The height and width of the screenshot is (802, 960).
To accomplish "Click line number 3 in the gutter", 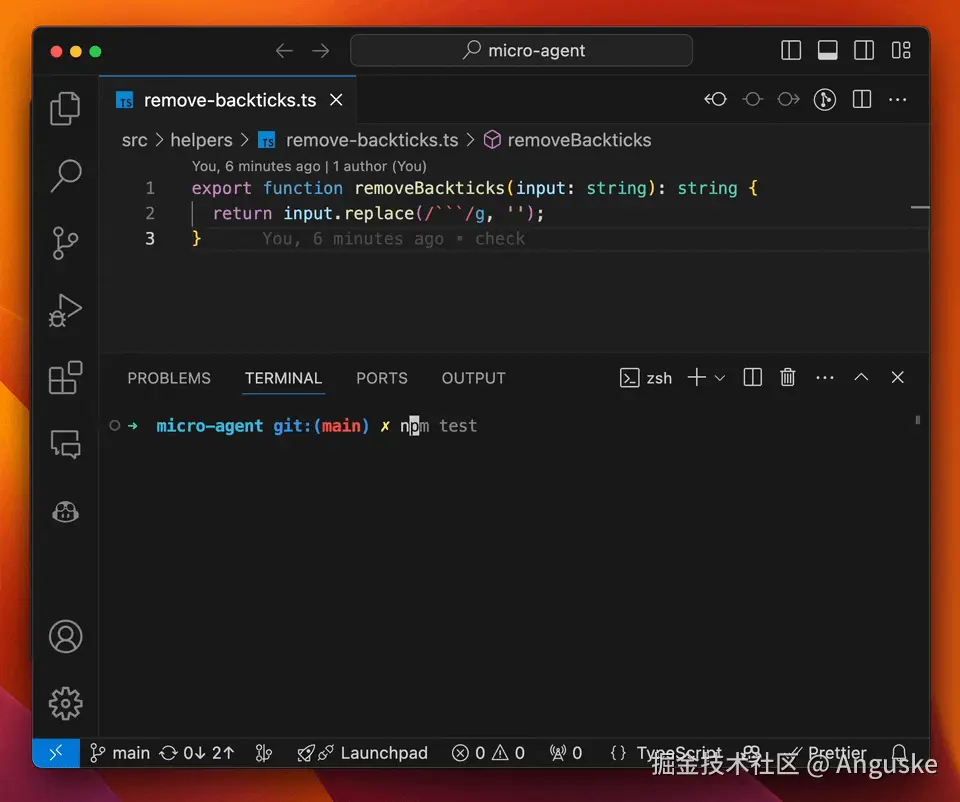I will pyautogui.click(x=150, y=238).
